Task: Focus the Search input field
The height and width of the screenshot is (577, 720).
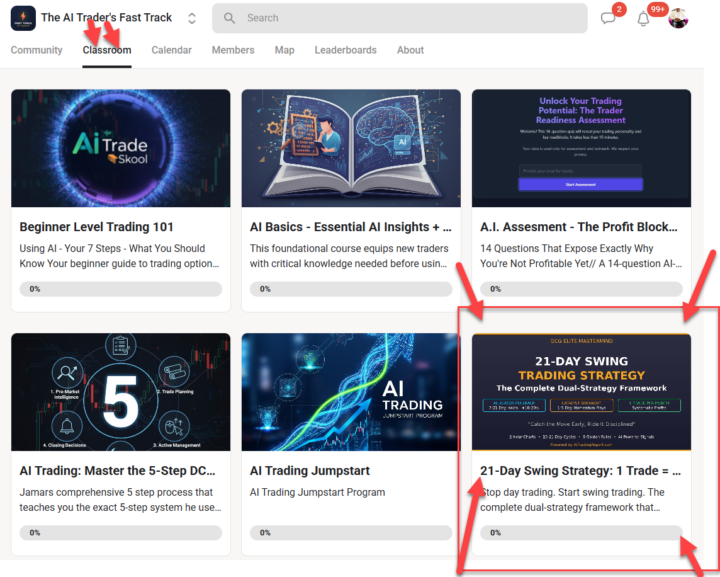Action: 399,18
